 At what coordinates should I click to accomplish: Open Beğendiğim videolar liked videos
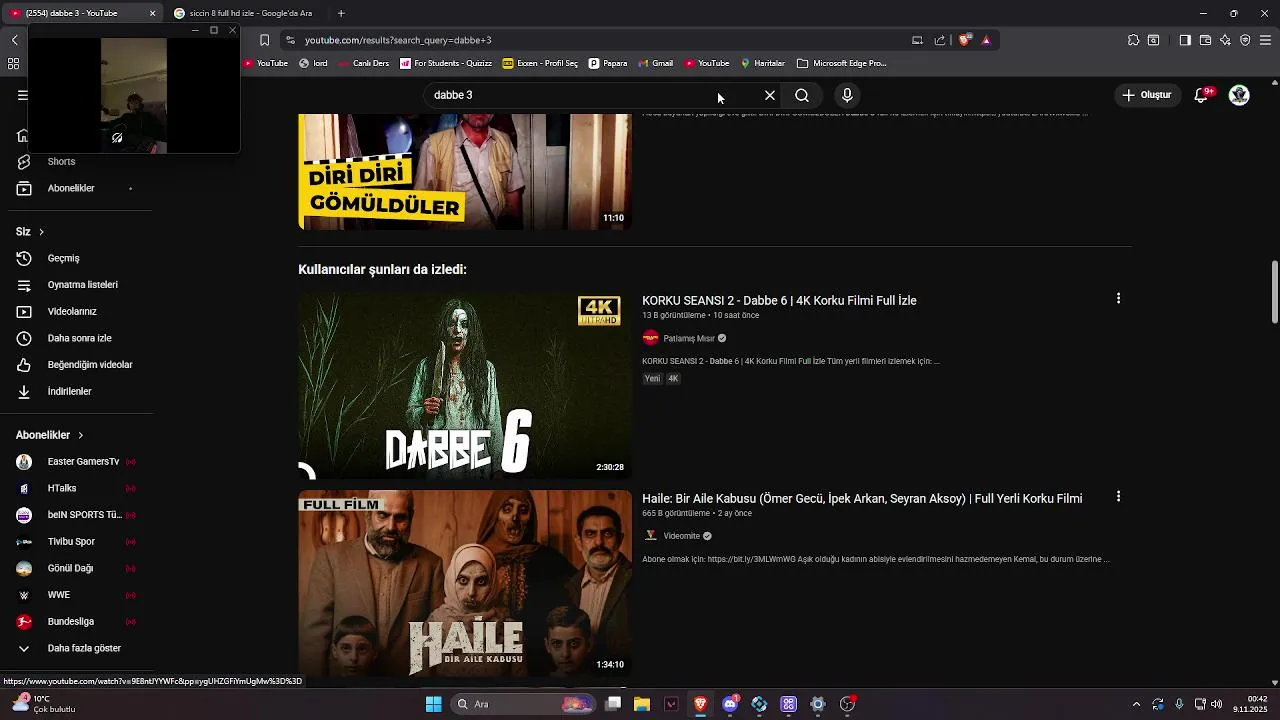(90, 365)
